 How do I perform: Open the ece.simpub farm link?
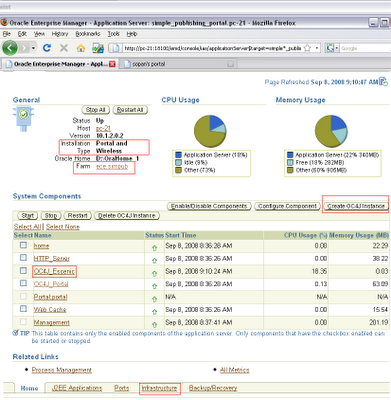point(112,166)
